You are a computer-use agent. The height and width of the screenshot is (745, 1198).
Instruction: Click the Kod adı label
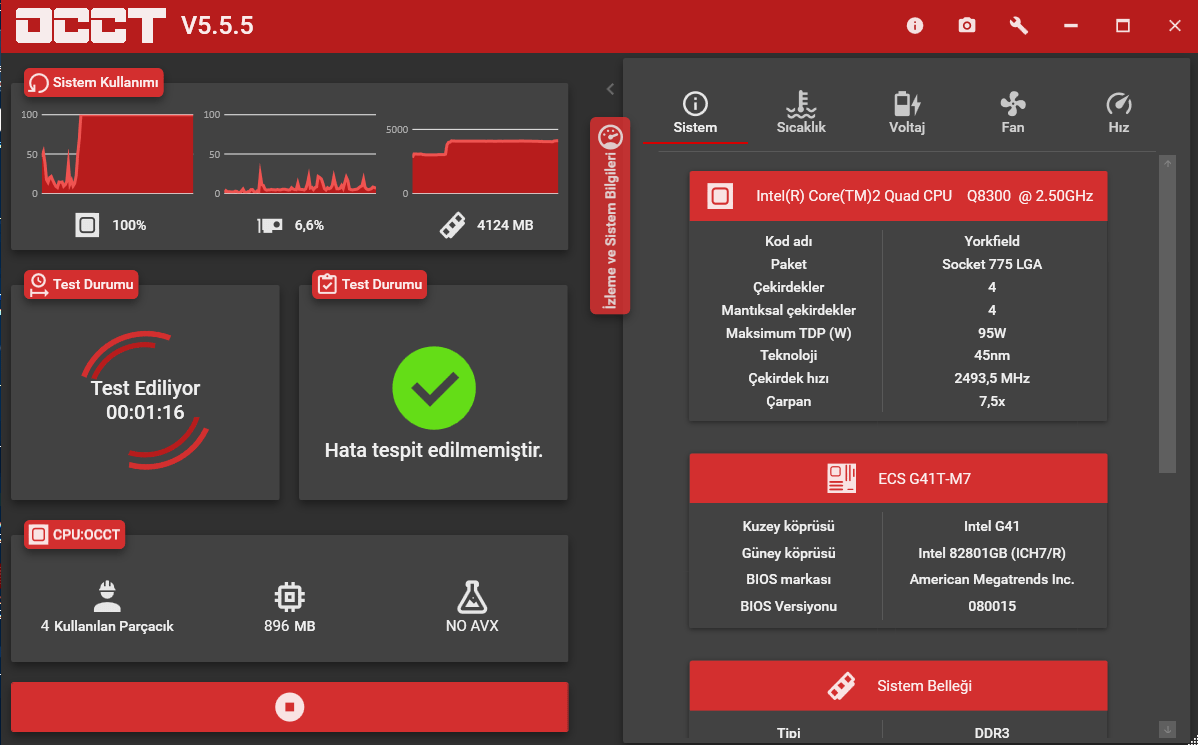788,241
